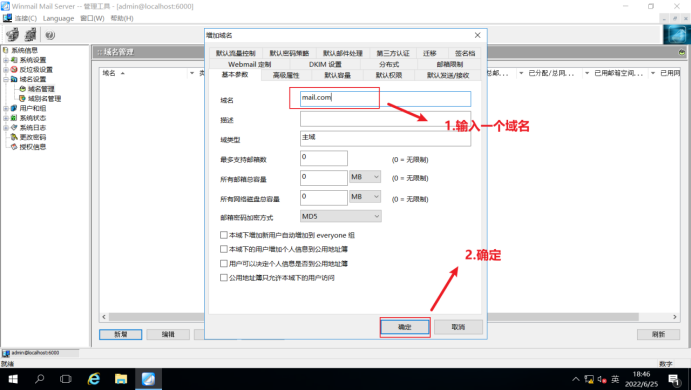Click the 系统设置 tree icon
The height and width of the screenshot is (390, 691).
(x=14, y=60)
